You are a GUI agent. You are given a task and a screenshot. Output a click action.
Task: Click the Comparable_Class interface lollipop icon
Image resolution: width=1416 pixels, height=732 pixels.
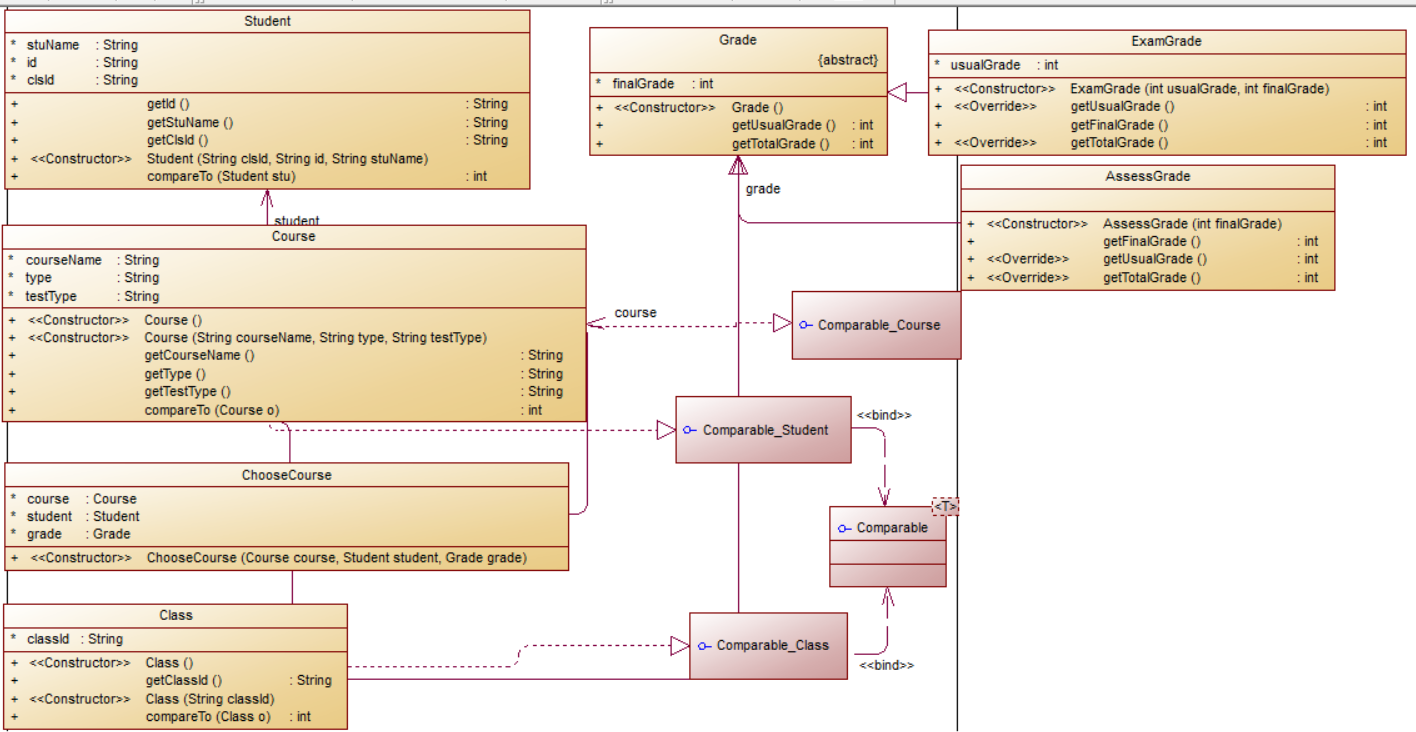pyautogui.click(x=705, y=646)
